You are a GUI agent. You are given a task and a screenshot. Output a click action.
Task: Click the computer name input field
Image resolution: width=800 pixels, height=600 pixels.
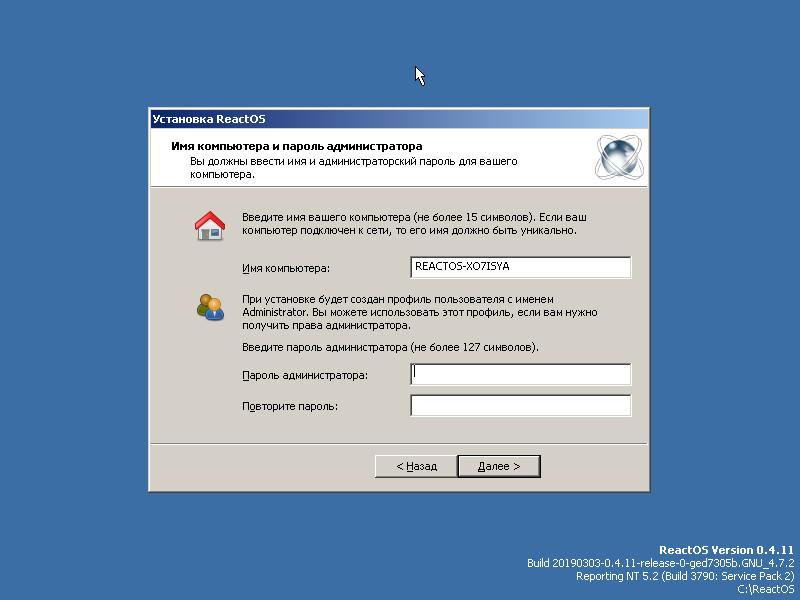tap(520, 267)
